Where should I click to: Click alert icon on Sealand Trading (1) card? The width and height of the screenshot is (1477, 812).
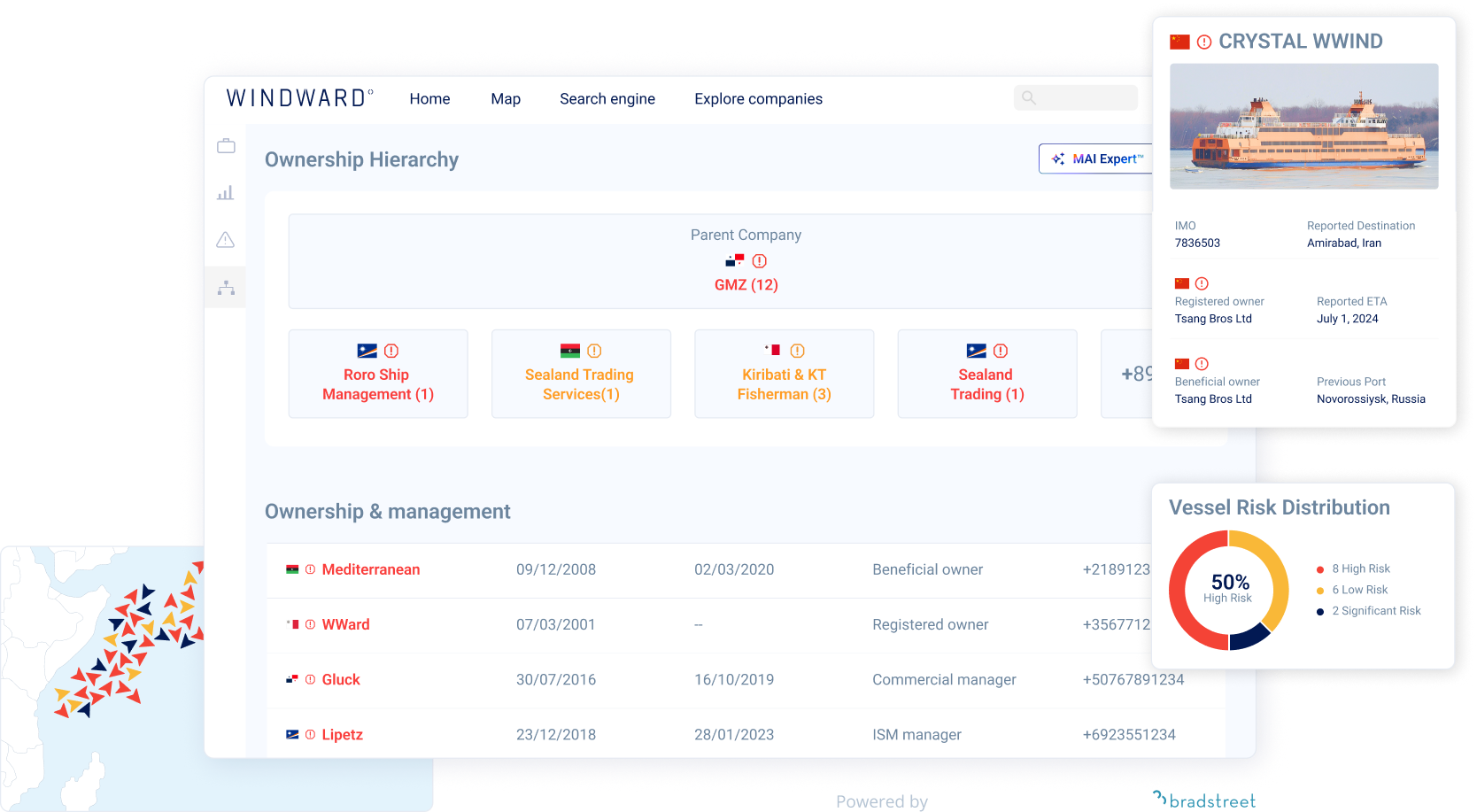(x=1001, y=351)
